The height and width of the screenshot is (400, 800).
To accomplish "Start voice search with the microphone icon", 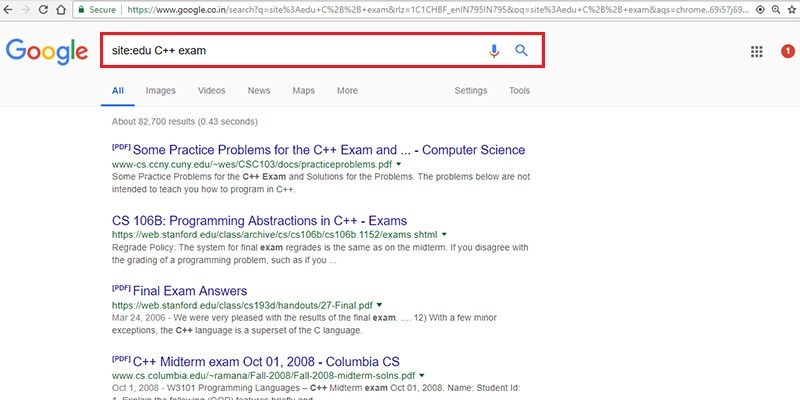I will 494,51.
